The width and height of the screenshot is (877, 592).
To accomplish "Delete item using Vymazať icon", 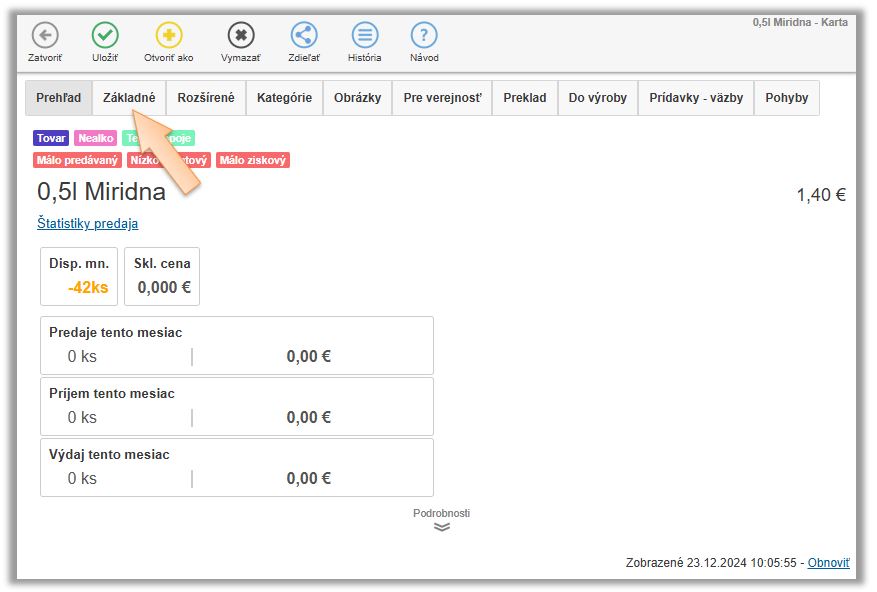I will coord(240,35).
